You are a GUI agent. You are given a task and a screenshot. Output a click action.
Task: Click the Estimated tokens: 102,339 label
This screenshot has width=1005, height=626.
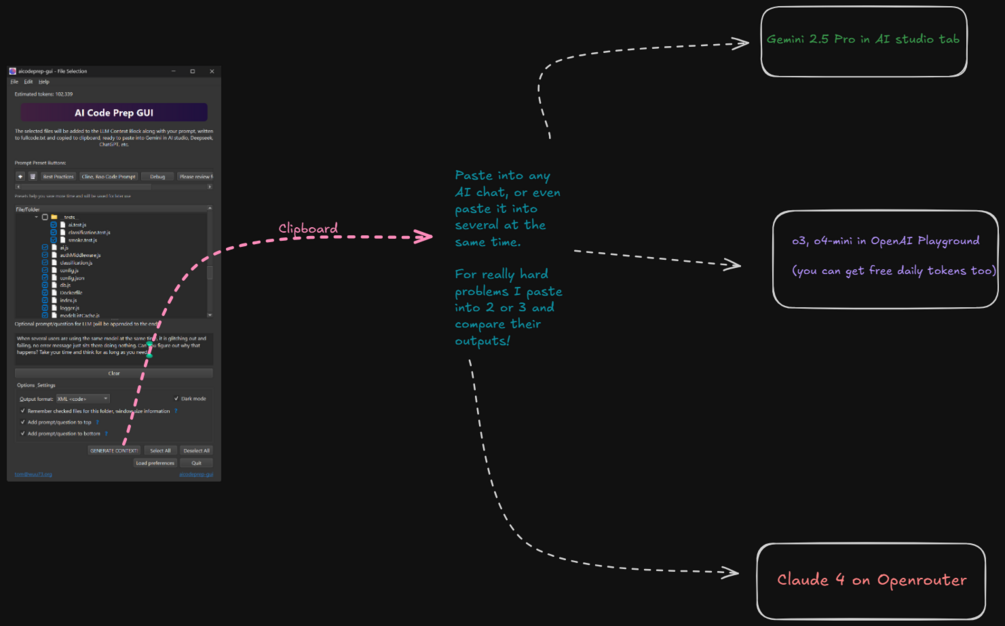click(x=44, y=94)
